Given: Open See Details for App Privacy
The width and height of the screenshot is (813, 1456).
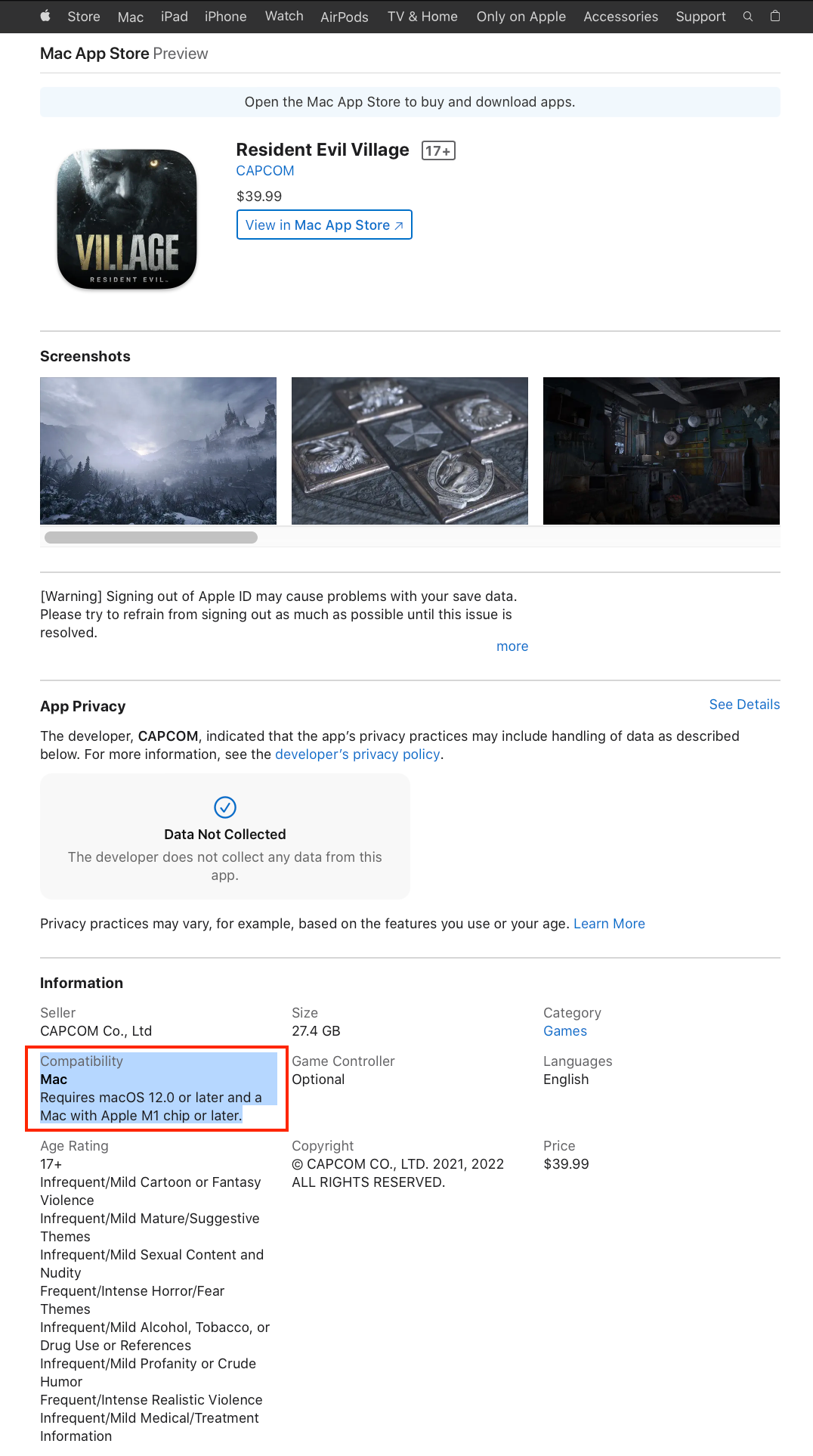Looking at the screenshot, I should (744, 705).
